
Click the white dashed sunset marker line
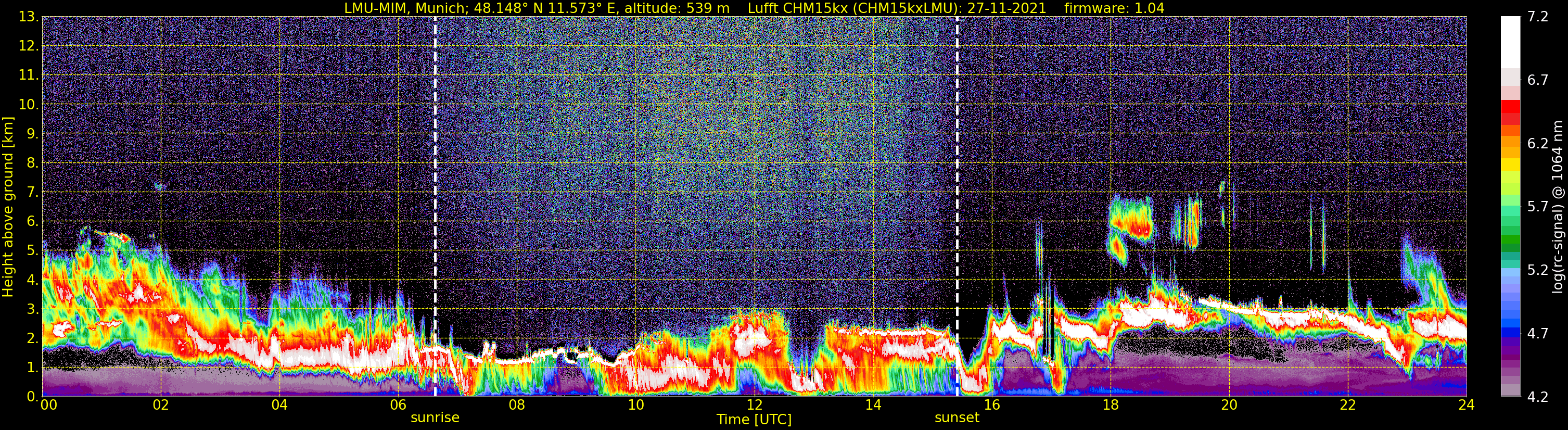[x=958, y=206]
